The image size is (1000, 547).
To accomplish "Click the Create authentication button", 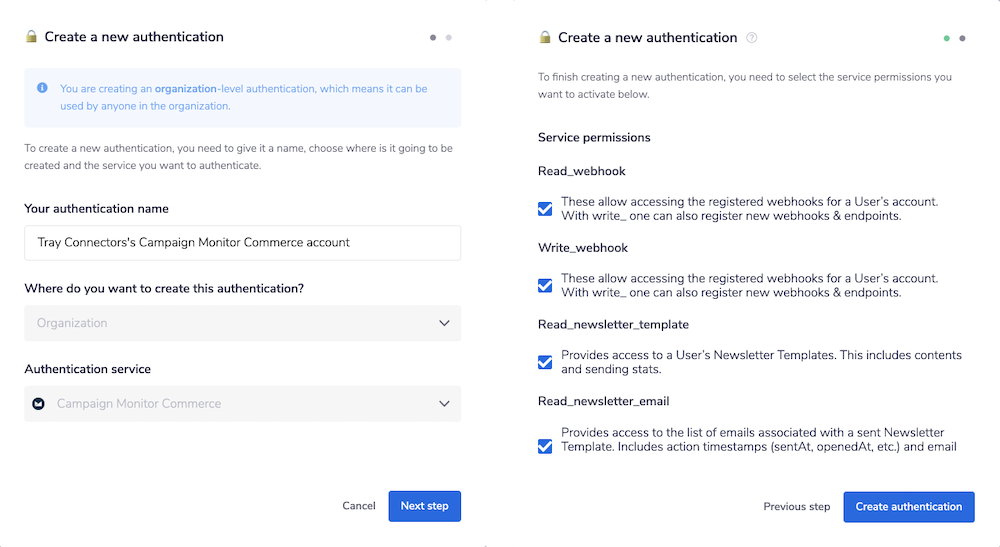I will point(908,507).
